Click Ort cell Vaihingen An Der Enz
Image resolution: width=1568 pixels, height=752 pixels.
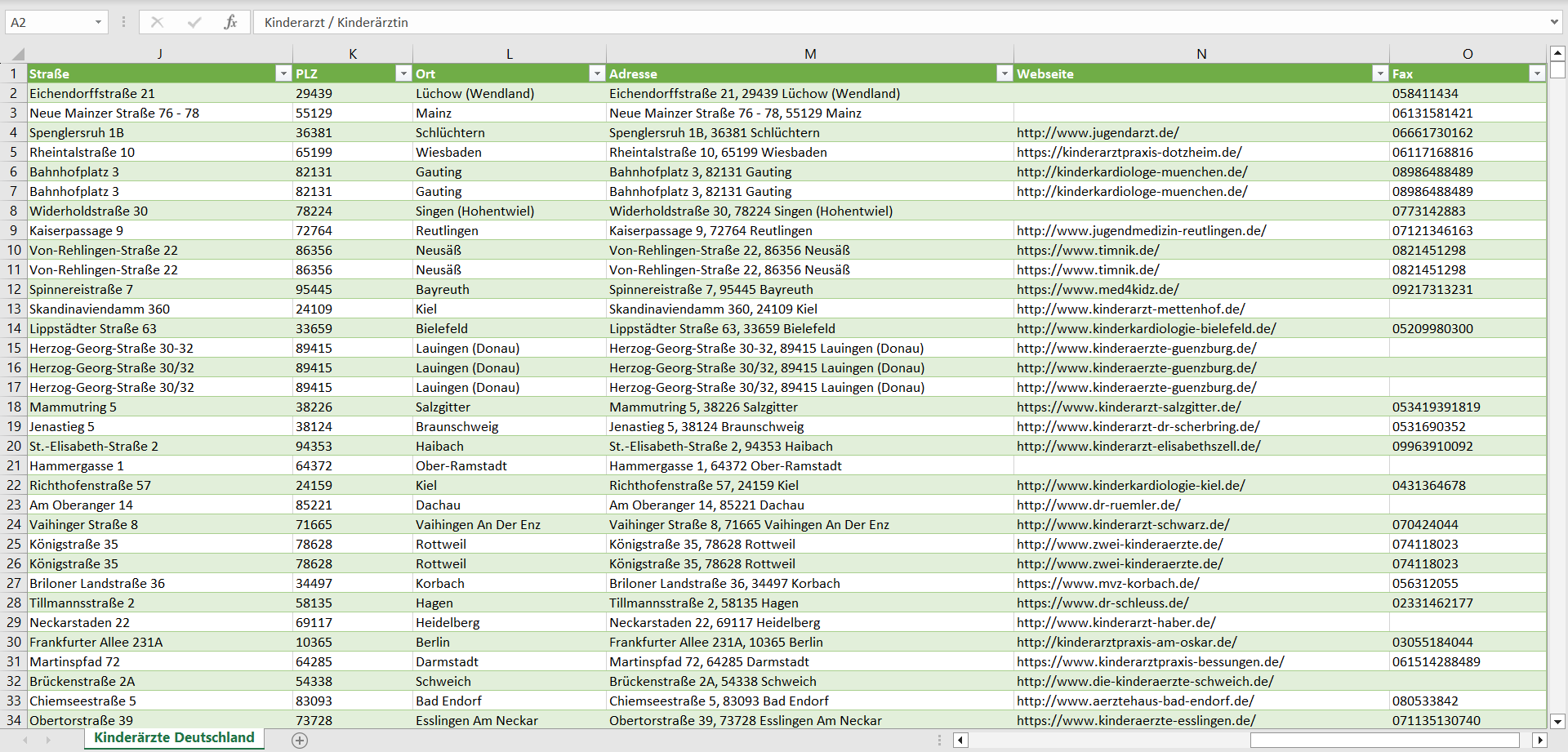point(510,524)
